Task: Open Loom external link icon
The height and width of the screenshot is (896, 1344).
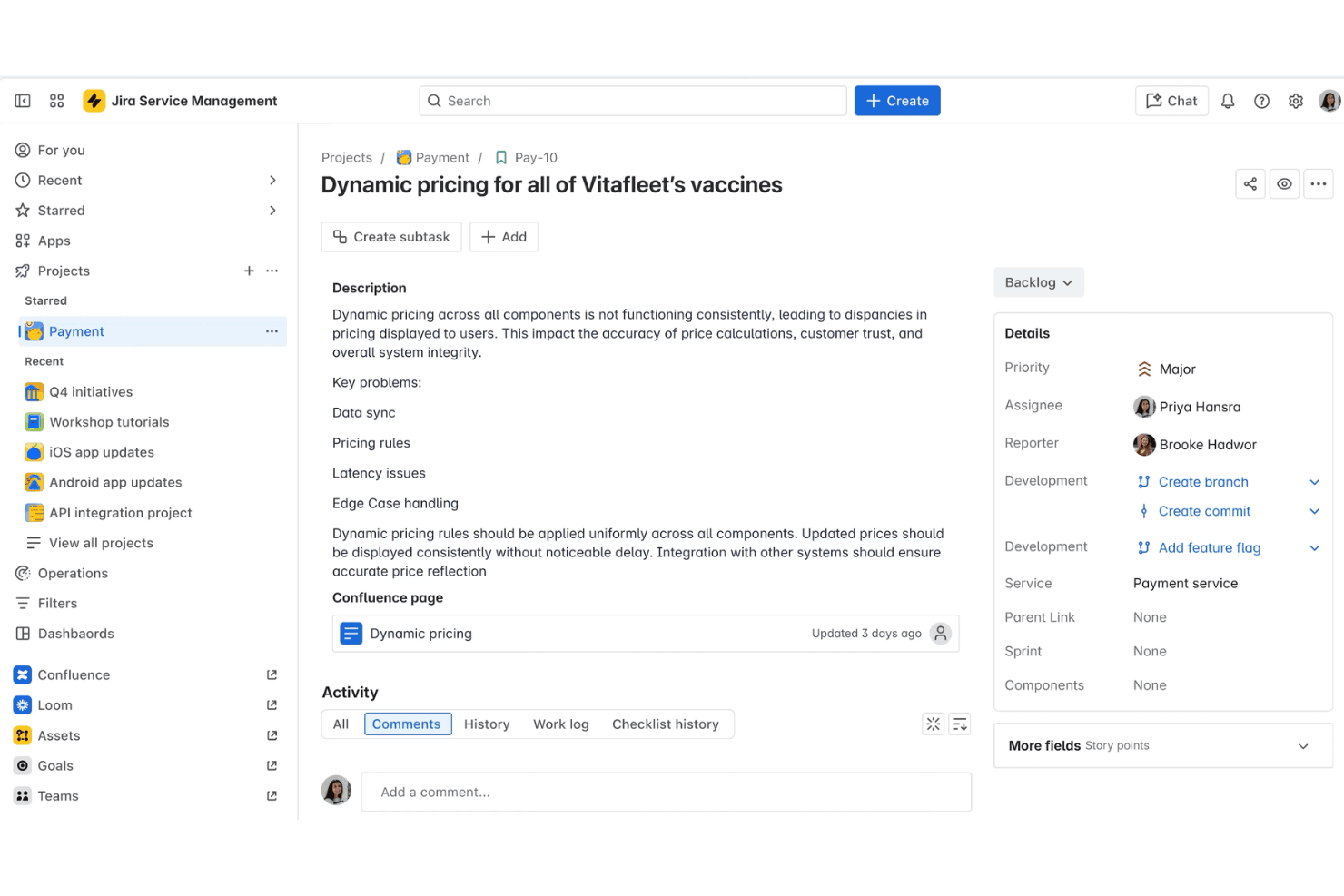Action: tap(272, 705)
